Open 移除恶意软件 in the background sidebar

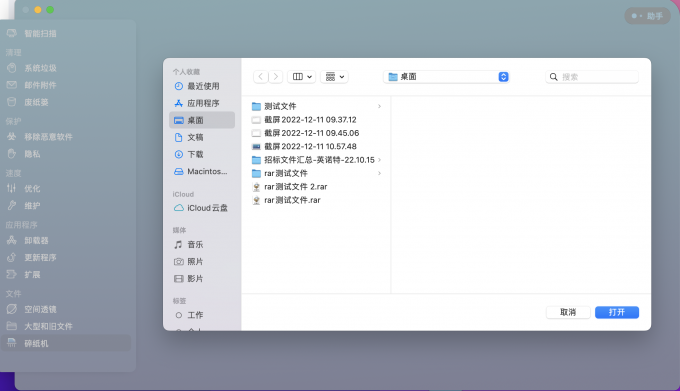point(48,137)
